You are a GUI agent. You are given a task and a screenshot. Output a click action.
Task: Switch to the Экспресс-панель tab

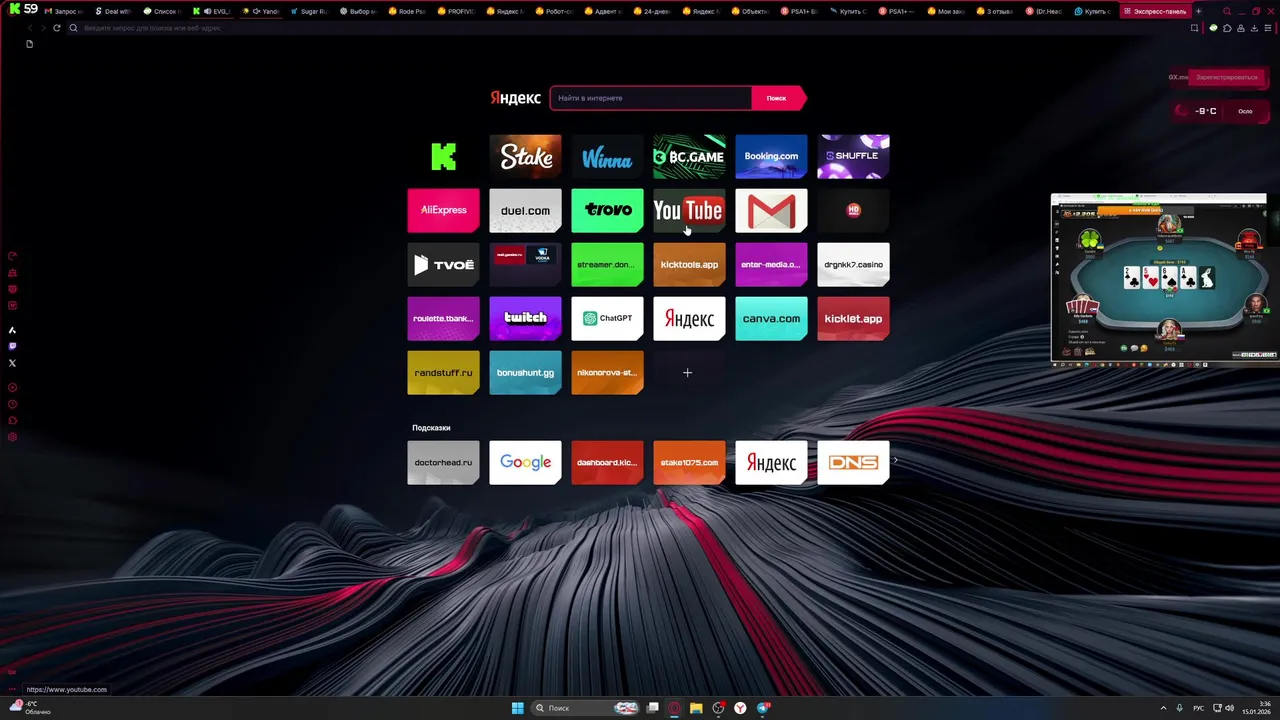point(1155,11)
